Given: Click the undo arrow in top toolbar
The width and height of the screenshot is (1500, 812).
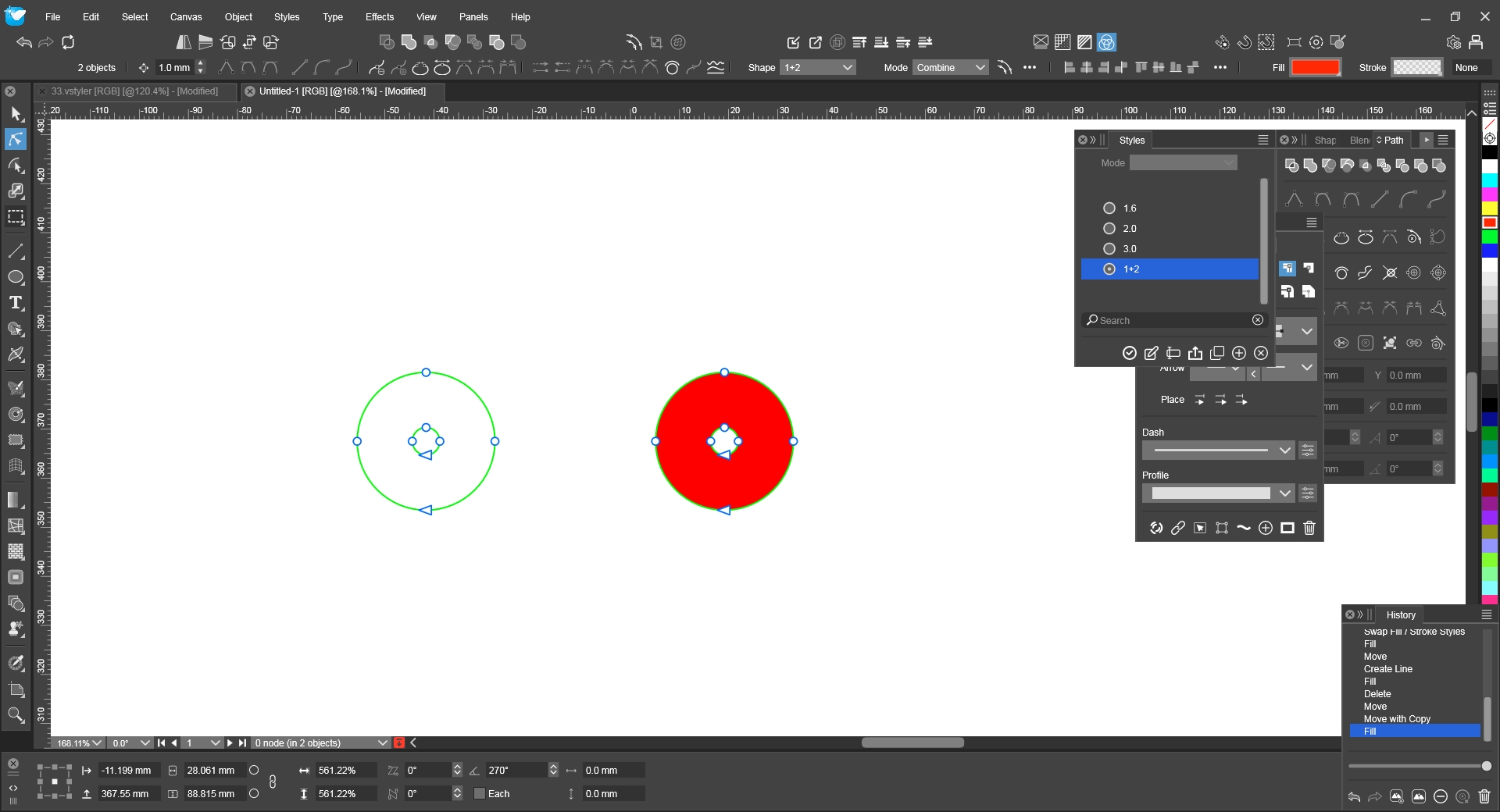Looking at the screenshot, I should tap(24, 42).
